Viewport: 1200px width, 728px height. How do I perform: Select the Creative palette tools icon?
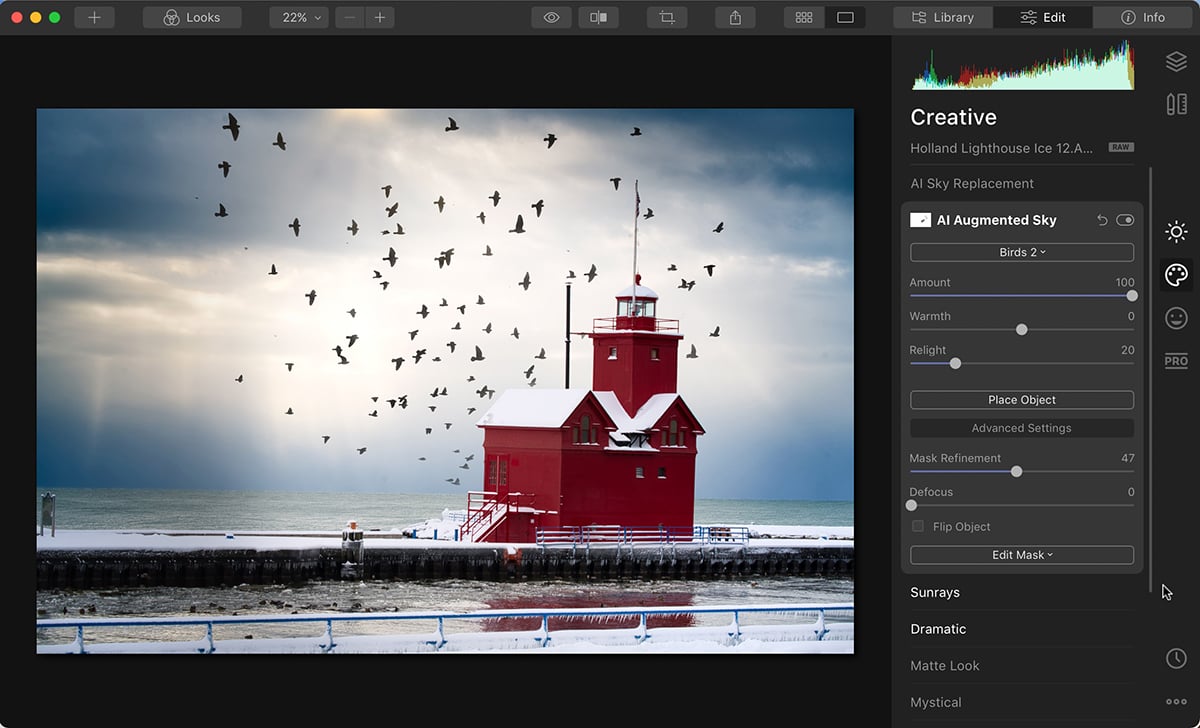[1176, 274]
